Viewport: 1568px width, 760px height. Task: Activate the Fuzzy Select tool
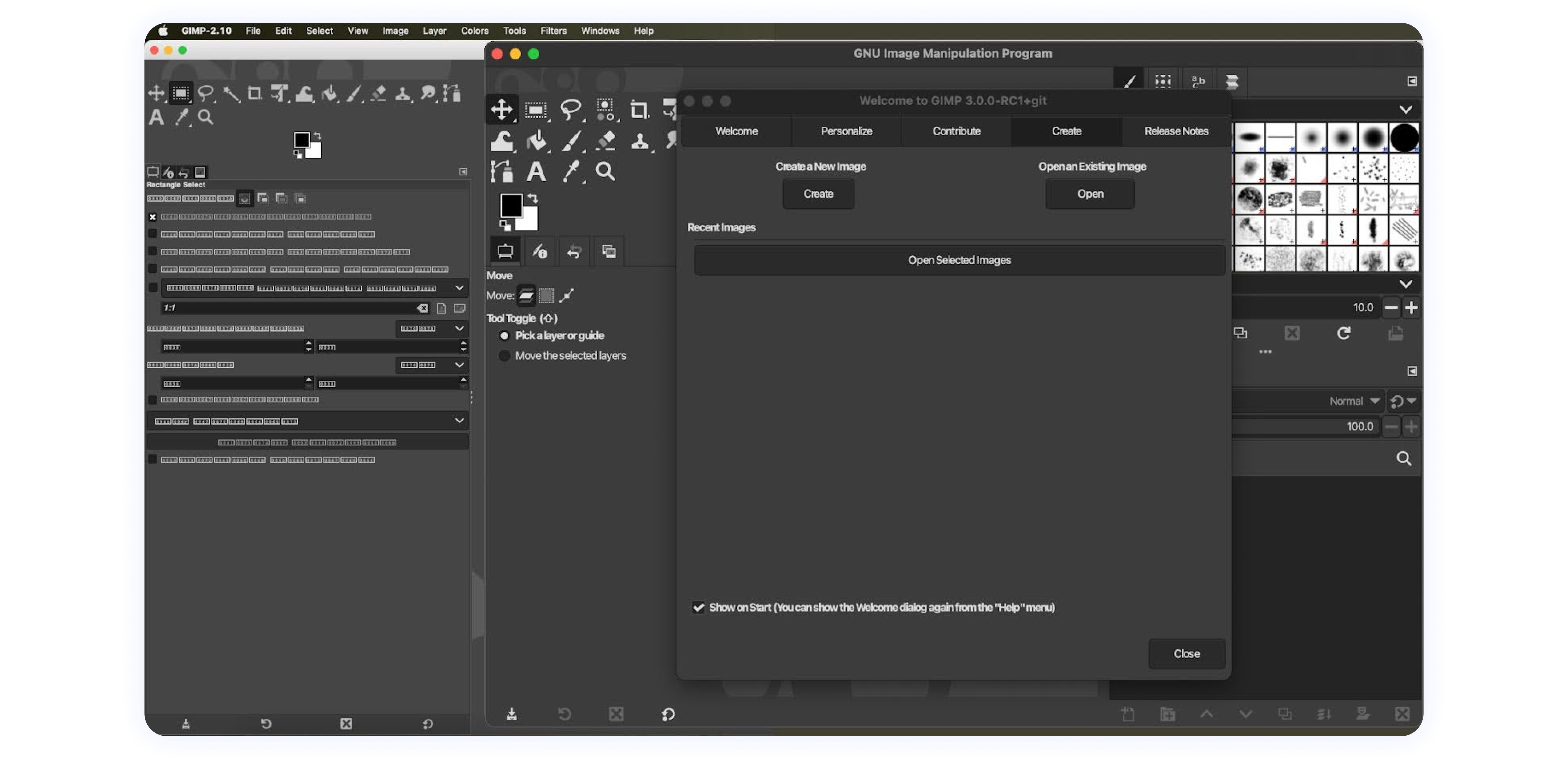pos(606,109)
